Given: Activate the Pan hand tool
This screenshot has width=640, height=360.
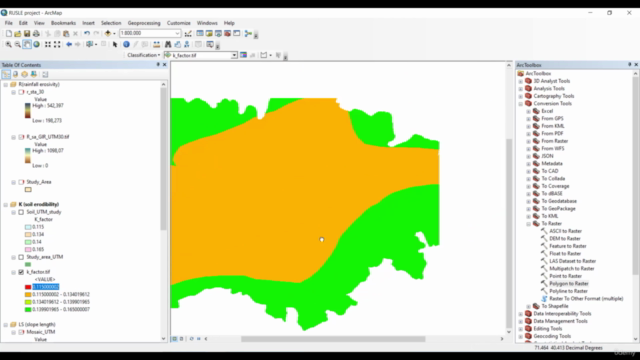Looking at the screenshot, I should (27, 44).
